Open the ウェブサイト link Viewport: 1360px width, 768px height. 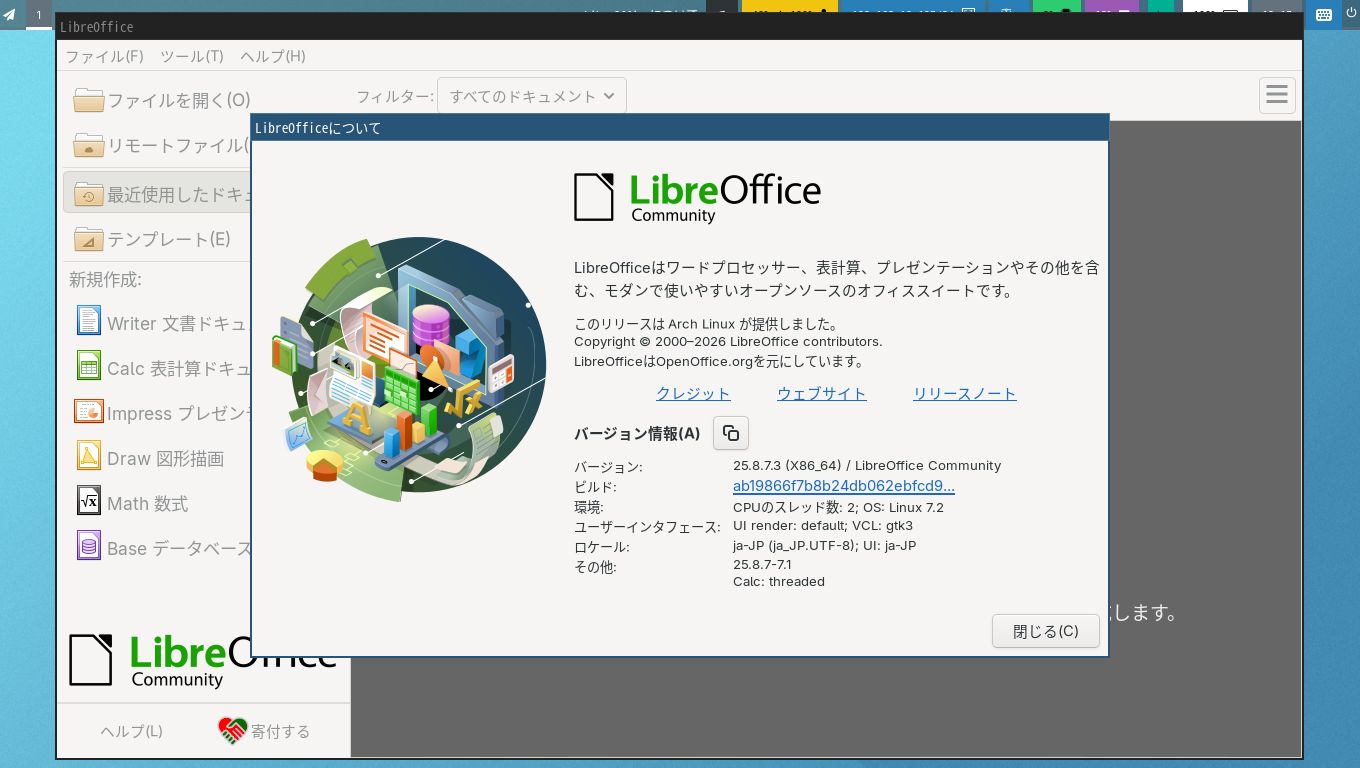tap(822, 394)
